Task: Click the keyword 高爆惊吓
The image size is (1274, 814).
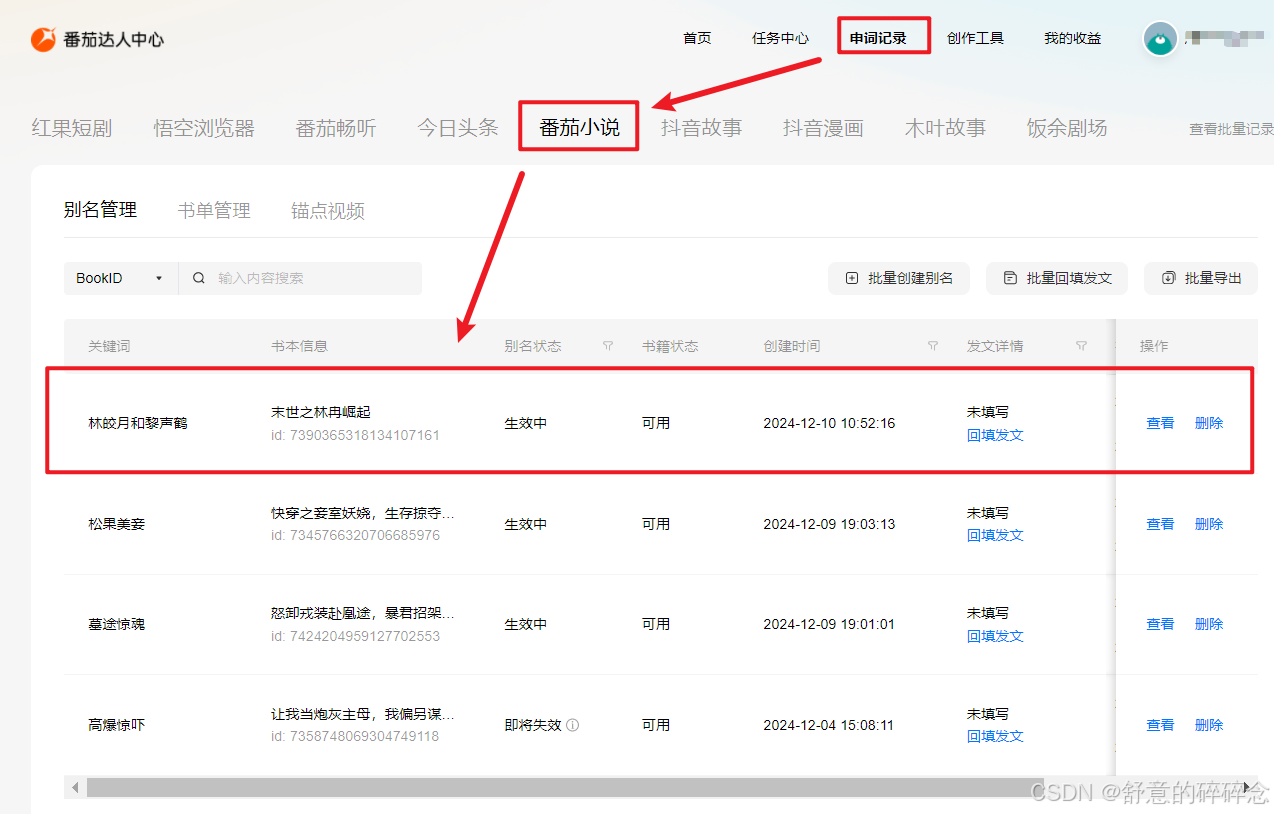Action: click(x=117, y=725)
